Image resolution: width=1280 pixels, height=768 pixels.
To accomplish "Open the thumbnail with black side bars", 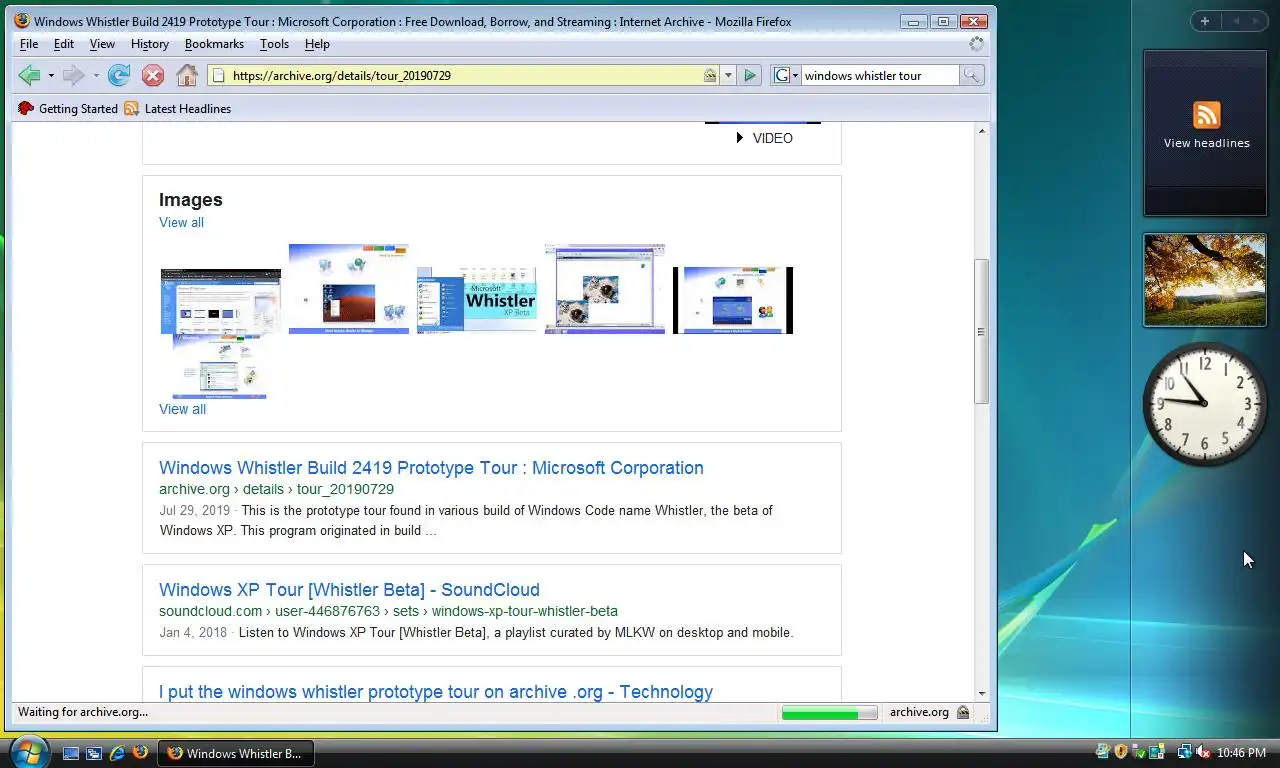I will pos(733,300).
